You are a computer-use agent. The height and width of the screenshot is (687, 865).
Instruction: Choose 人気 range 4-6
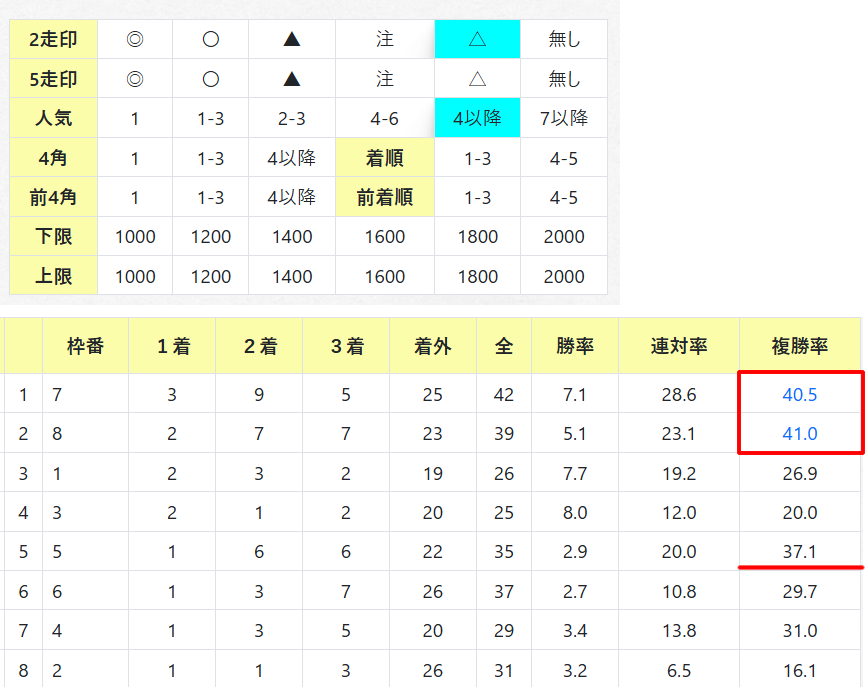click(385, 118)
